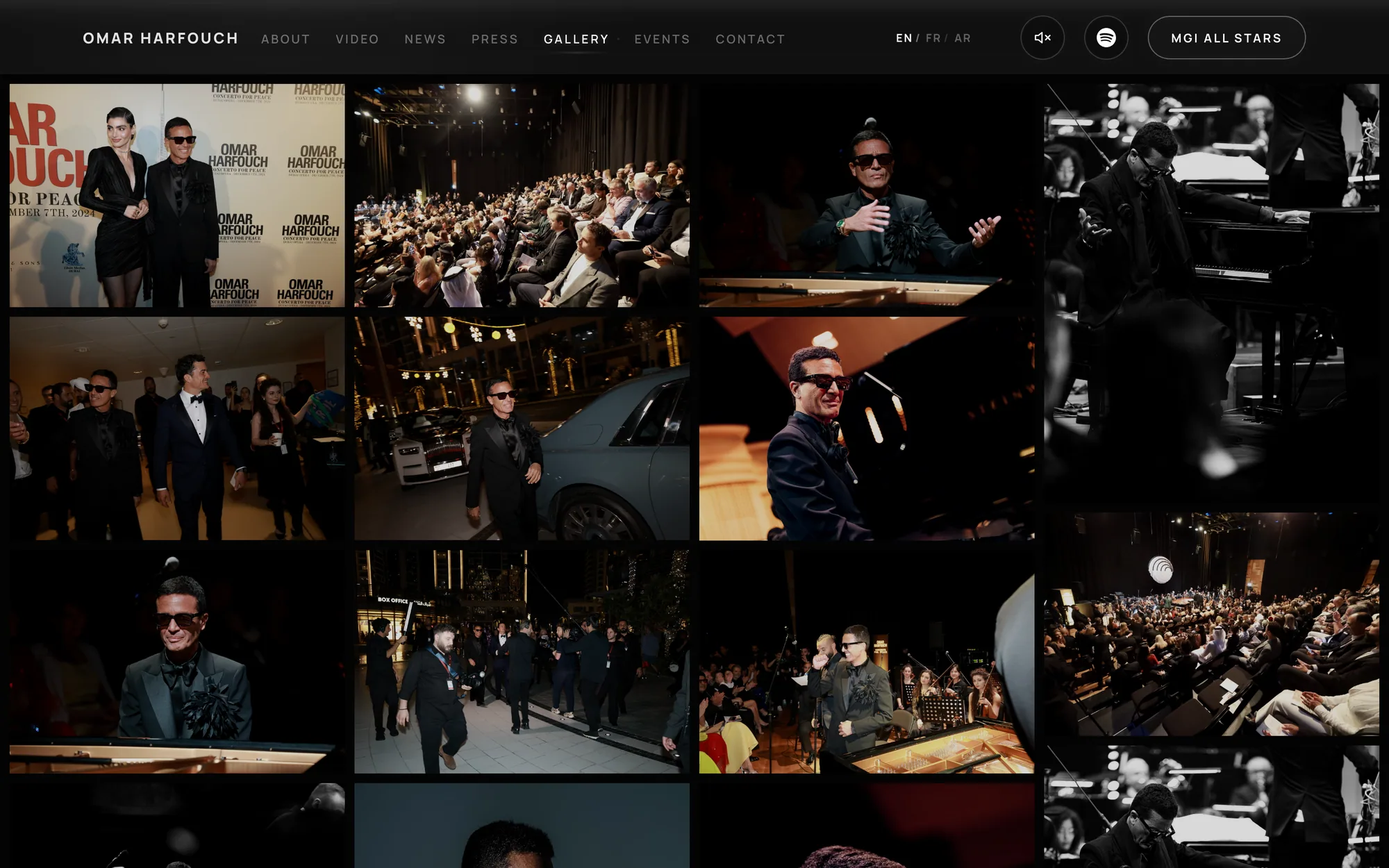Click the MGI ALL STARS button
This screenshot has width=1389, height=868.
point(1226,37)
